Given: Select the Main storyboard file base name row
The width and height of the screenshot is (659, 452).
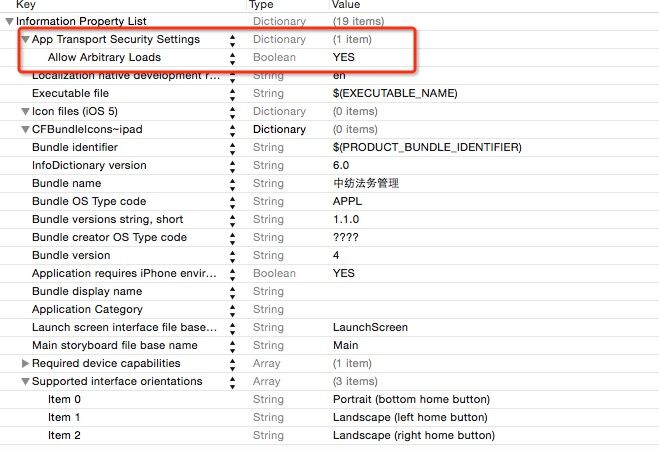Looking at the screenshot, I should [115, 345].
